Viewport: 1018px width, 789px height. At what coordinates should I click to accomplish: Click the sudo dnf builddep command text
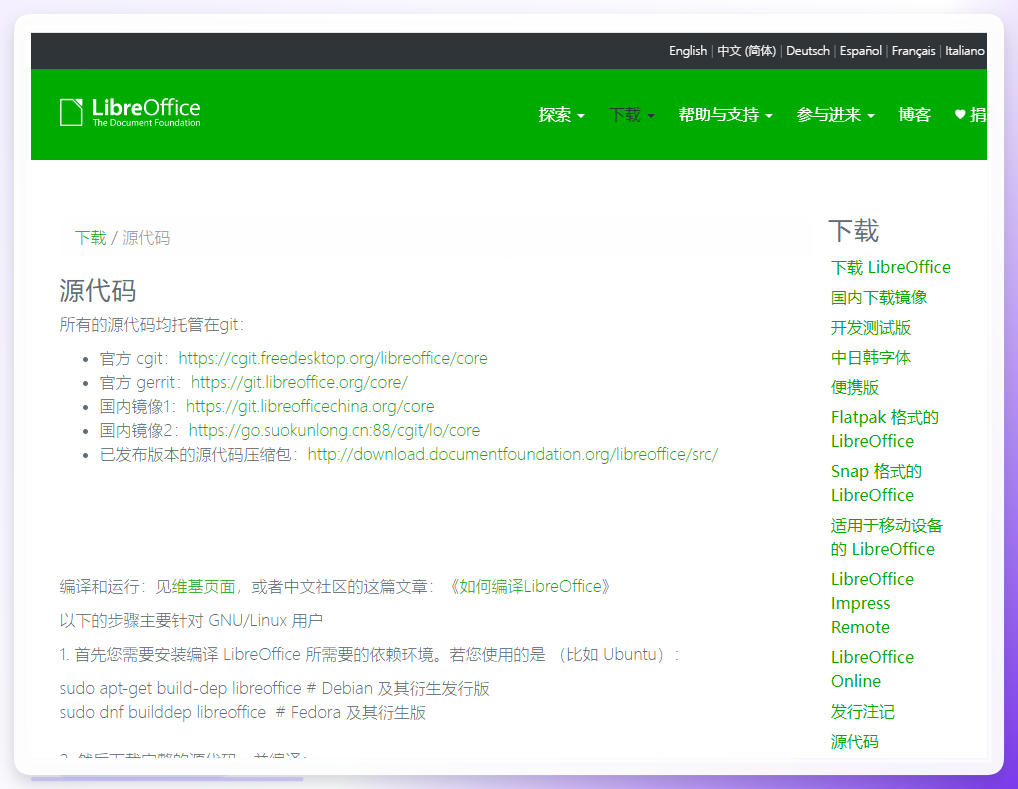tap(243, 712)
